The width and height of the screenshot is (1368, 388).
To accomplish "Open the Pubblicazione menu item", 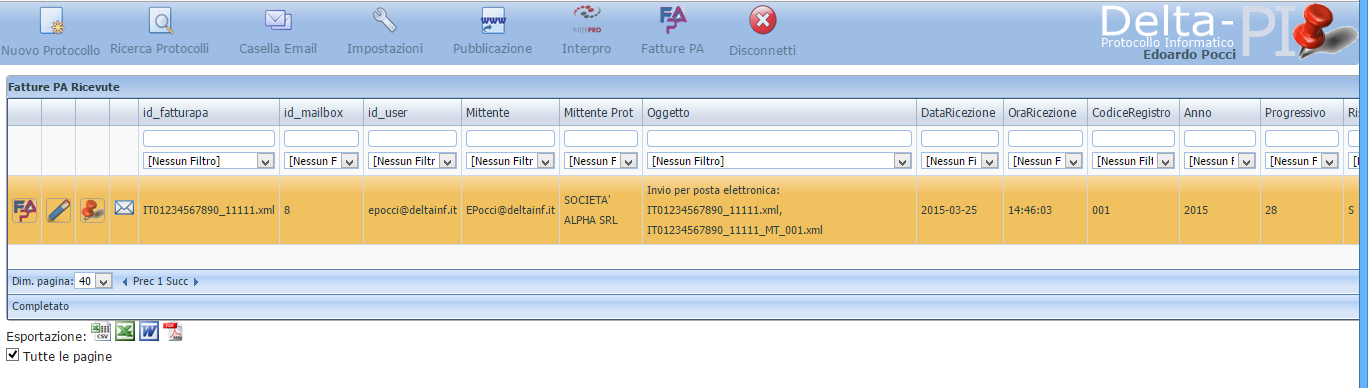I will 492,32.
